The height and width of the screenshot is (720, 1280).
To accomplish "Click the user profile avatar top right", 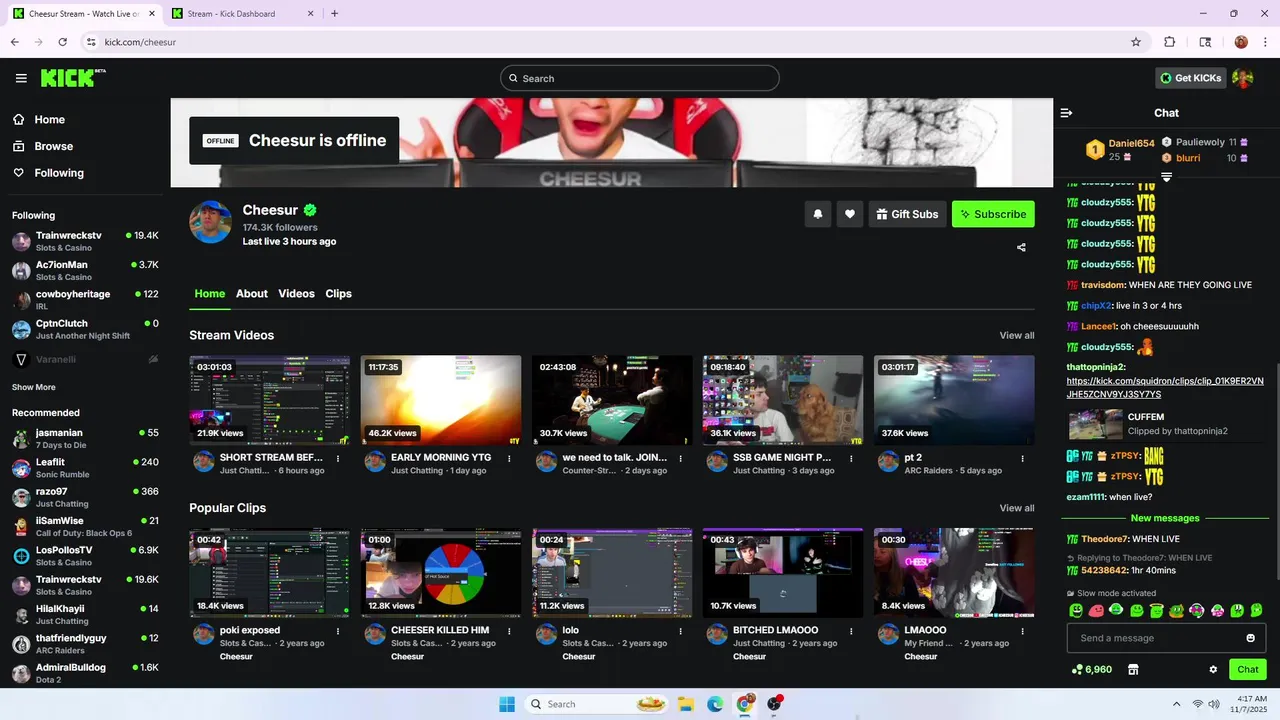I will pos(1243,78).
